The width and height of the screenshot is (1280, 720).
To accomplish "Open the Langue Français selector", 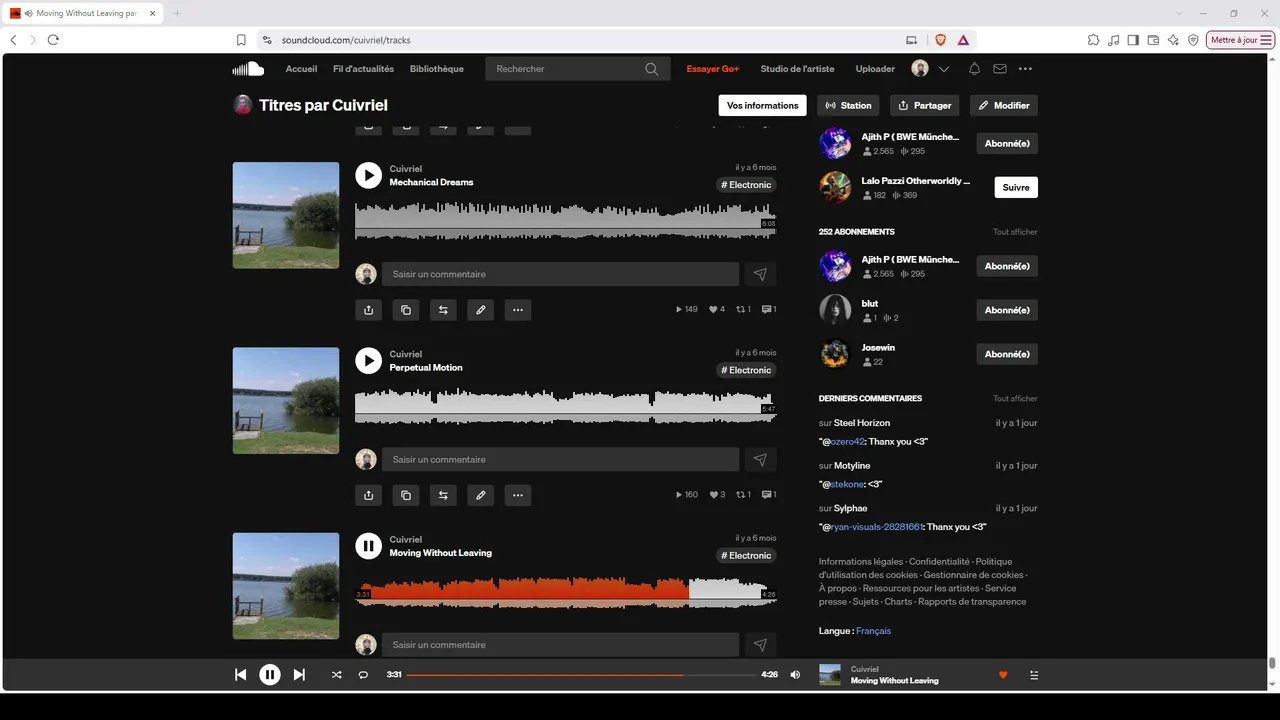I will coord(873,631).
